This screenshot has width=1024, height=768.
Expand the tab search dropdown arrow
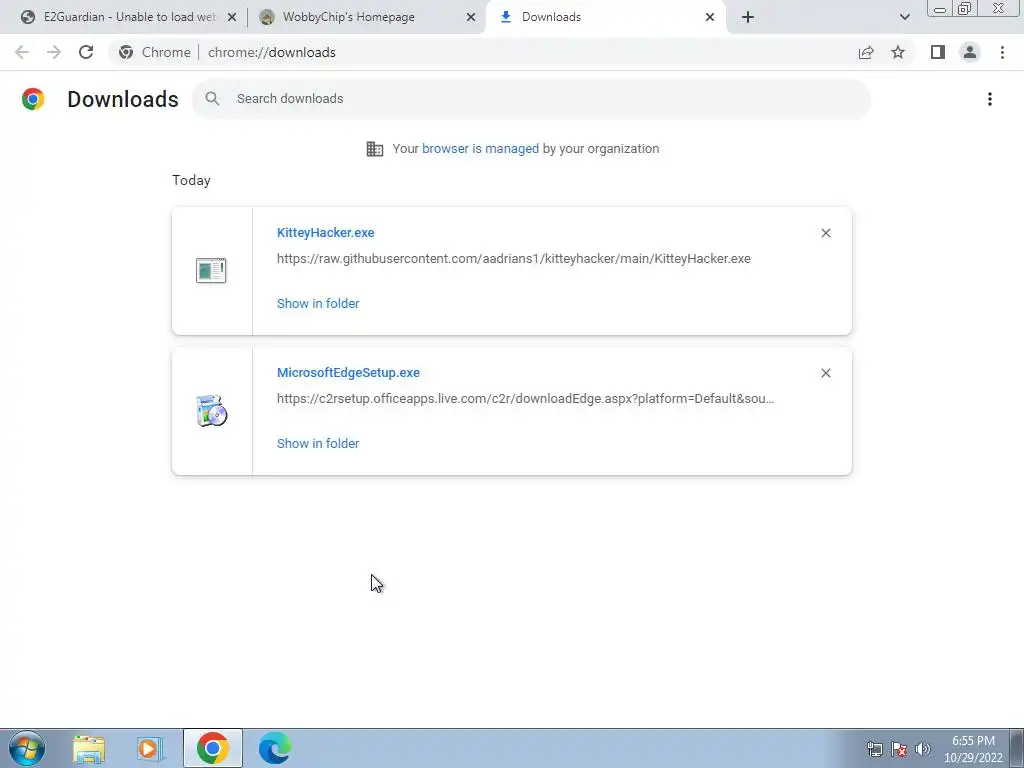click(x=904, y=17)
